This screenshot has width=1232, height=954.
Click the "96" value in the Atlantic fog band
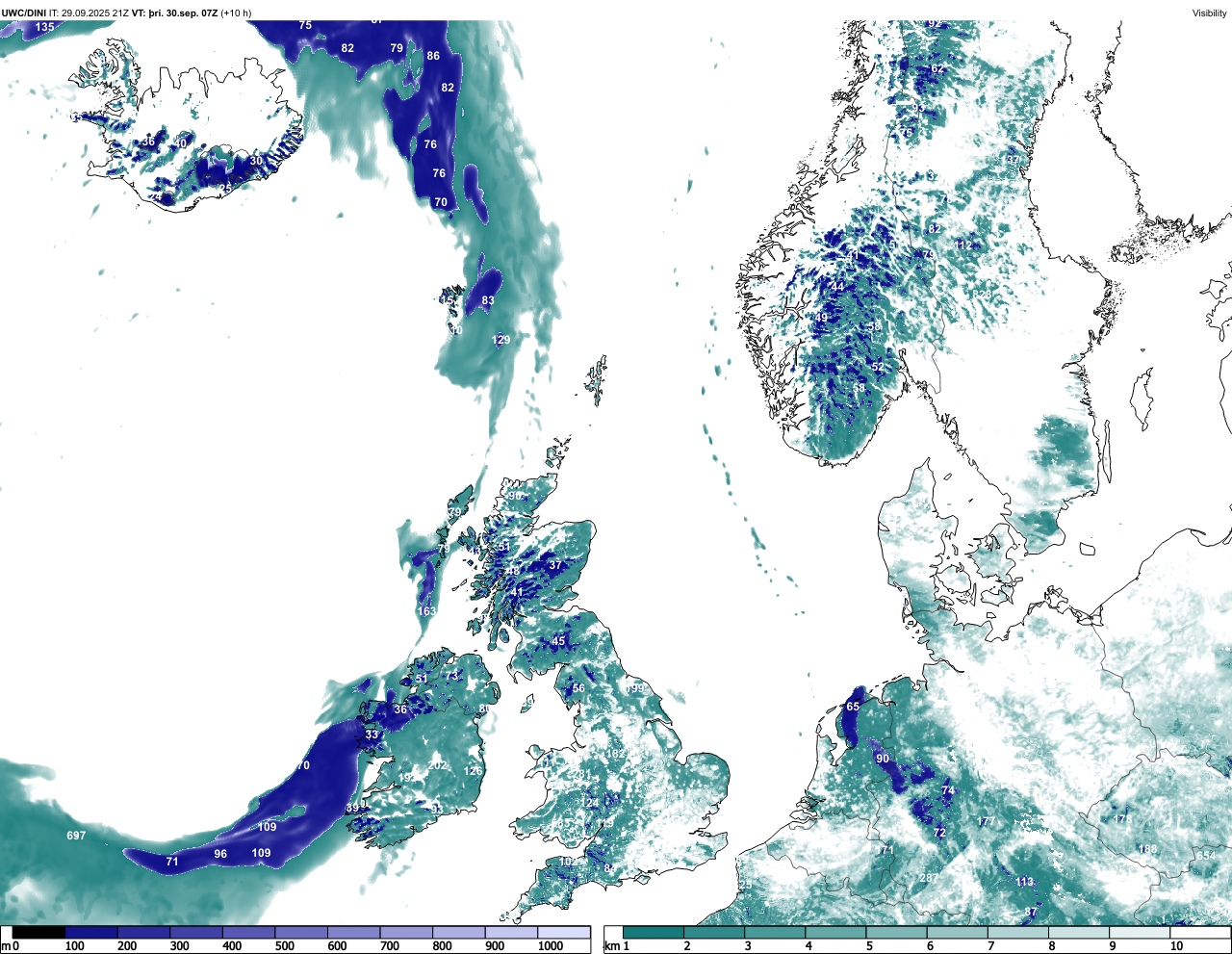pyautogui.click(x=220, y=854)
